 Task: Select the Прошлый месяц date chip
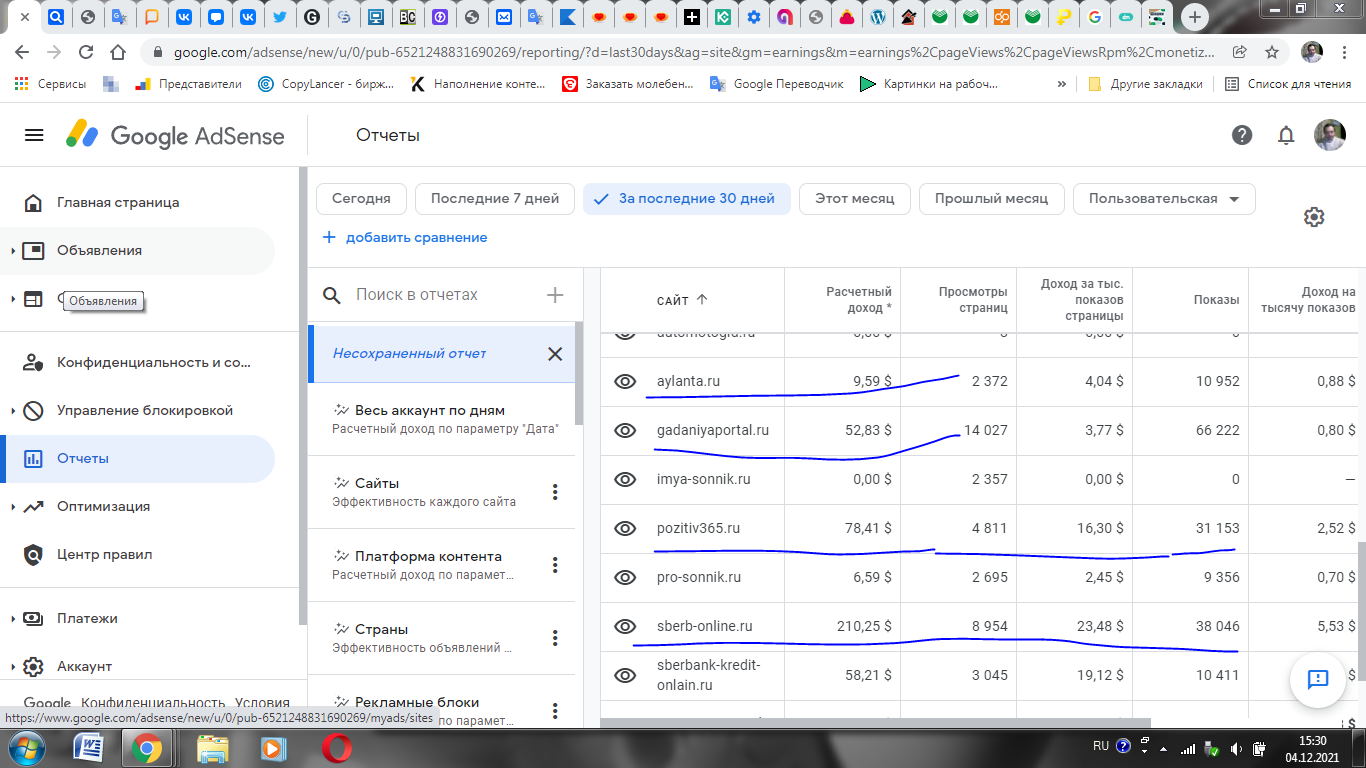[991, 198]
